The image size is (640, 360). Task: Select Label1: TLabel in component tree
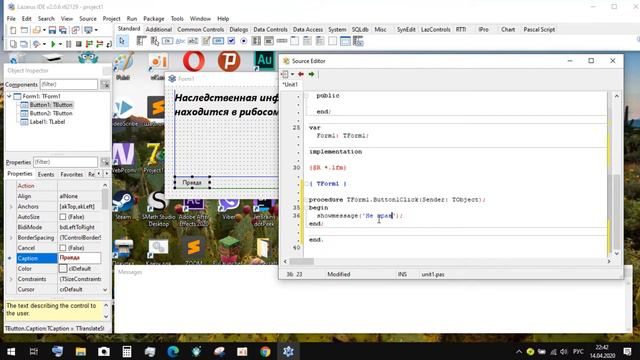pos(47,122)
